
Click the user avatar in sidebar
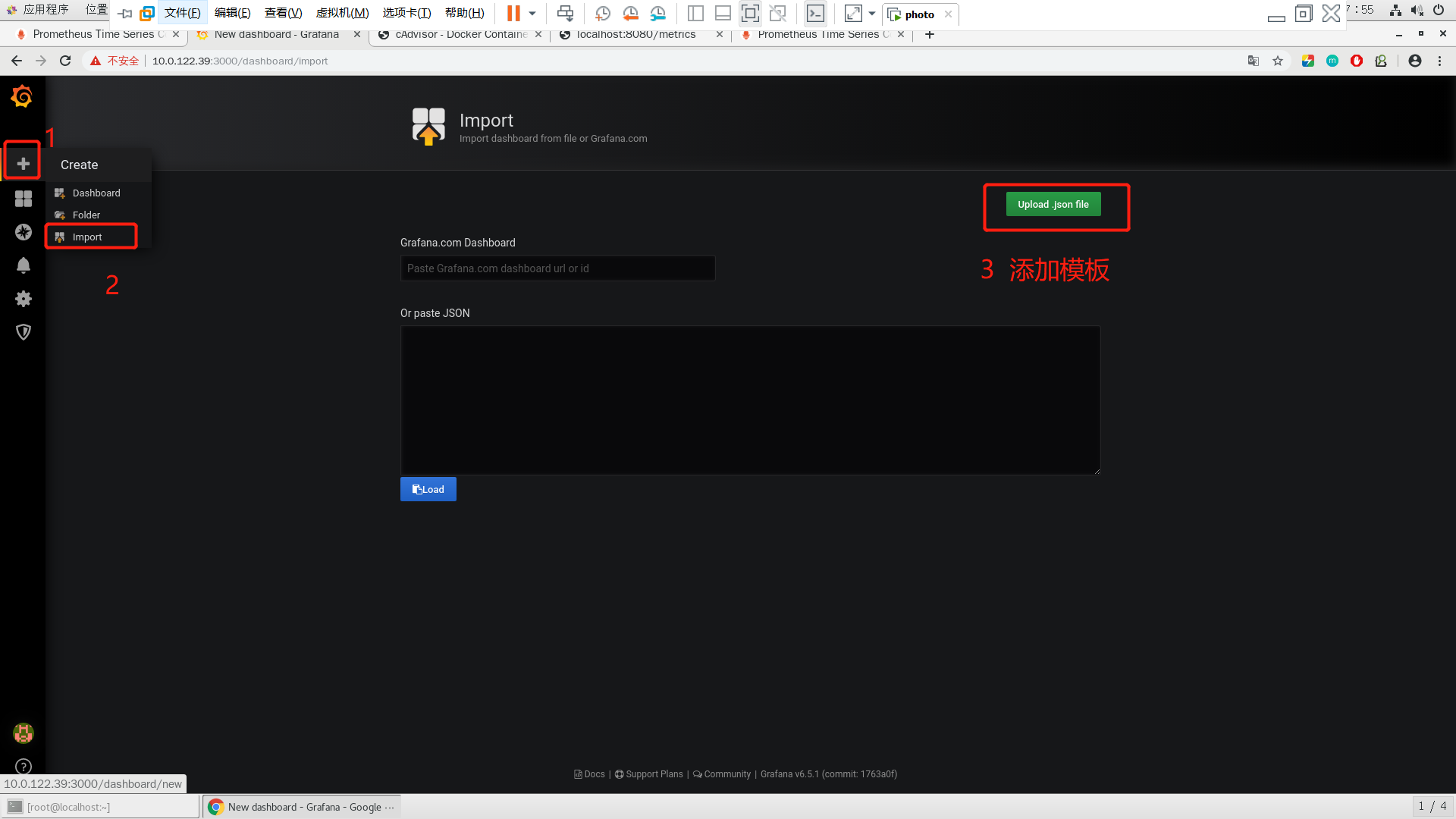[23, 733]
